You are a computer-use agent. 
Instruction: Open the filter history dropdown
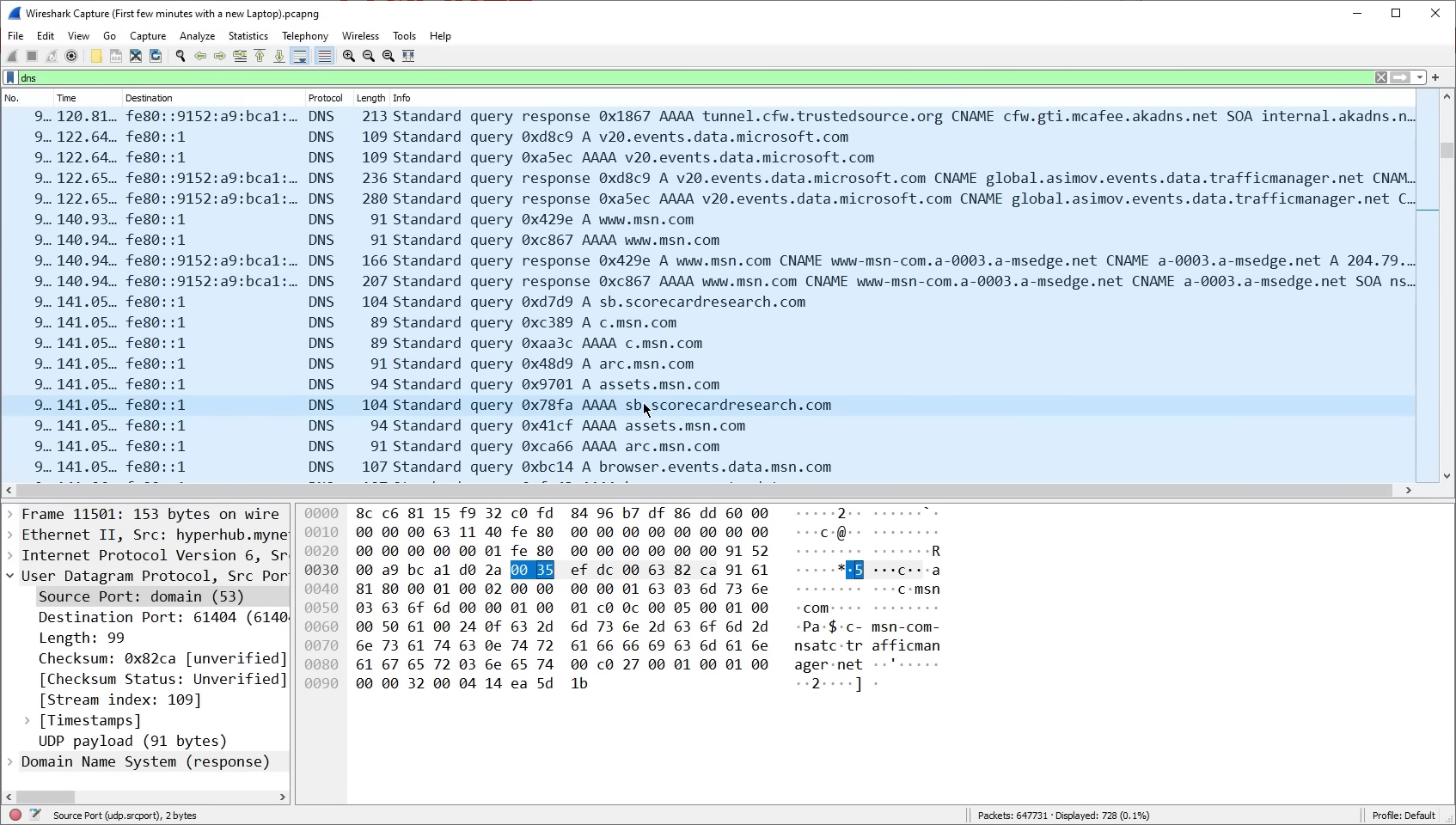pyautogui.click(x=1420, y=77)
